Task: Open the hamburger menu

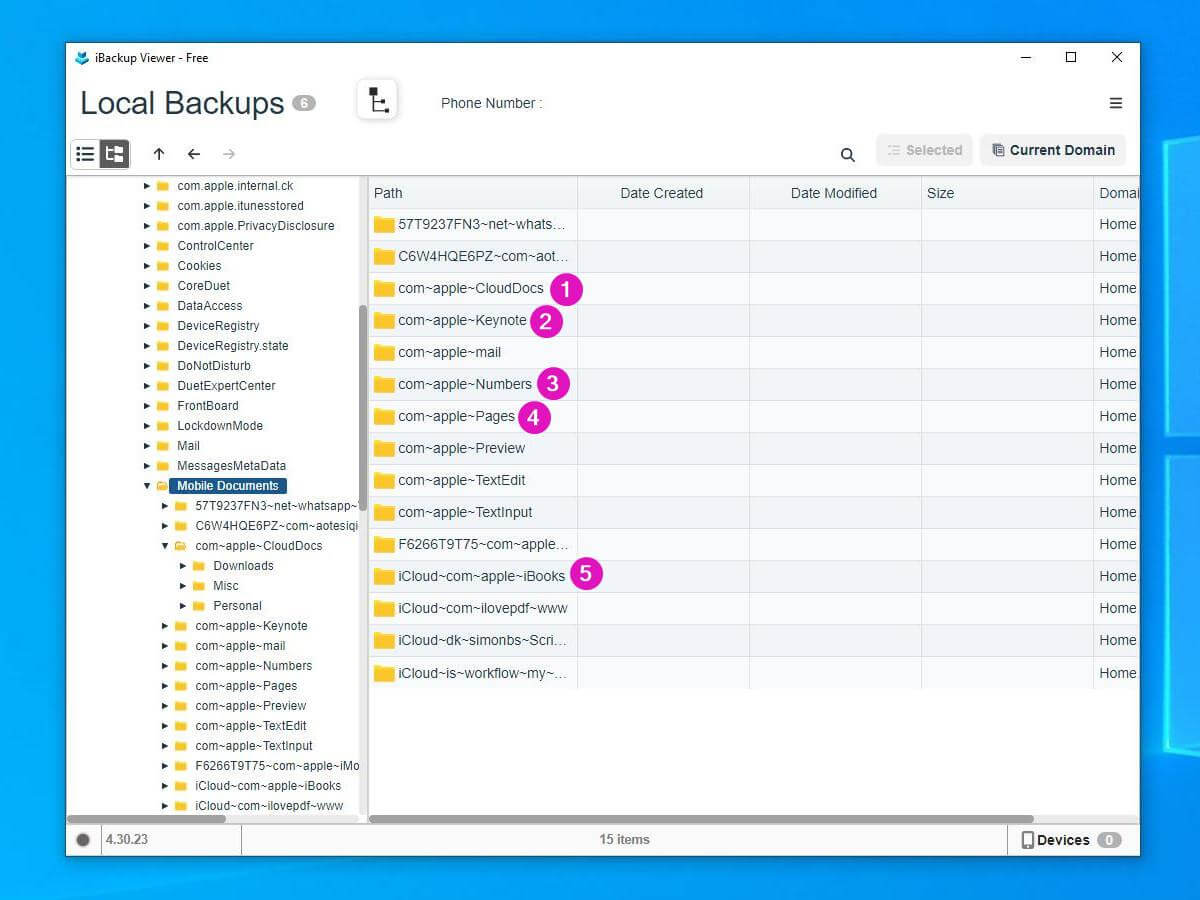Action: (1116, 103)
